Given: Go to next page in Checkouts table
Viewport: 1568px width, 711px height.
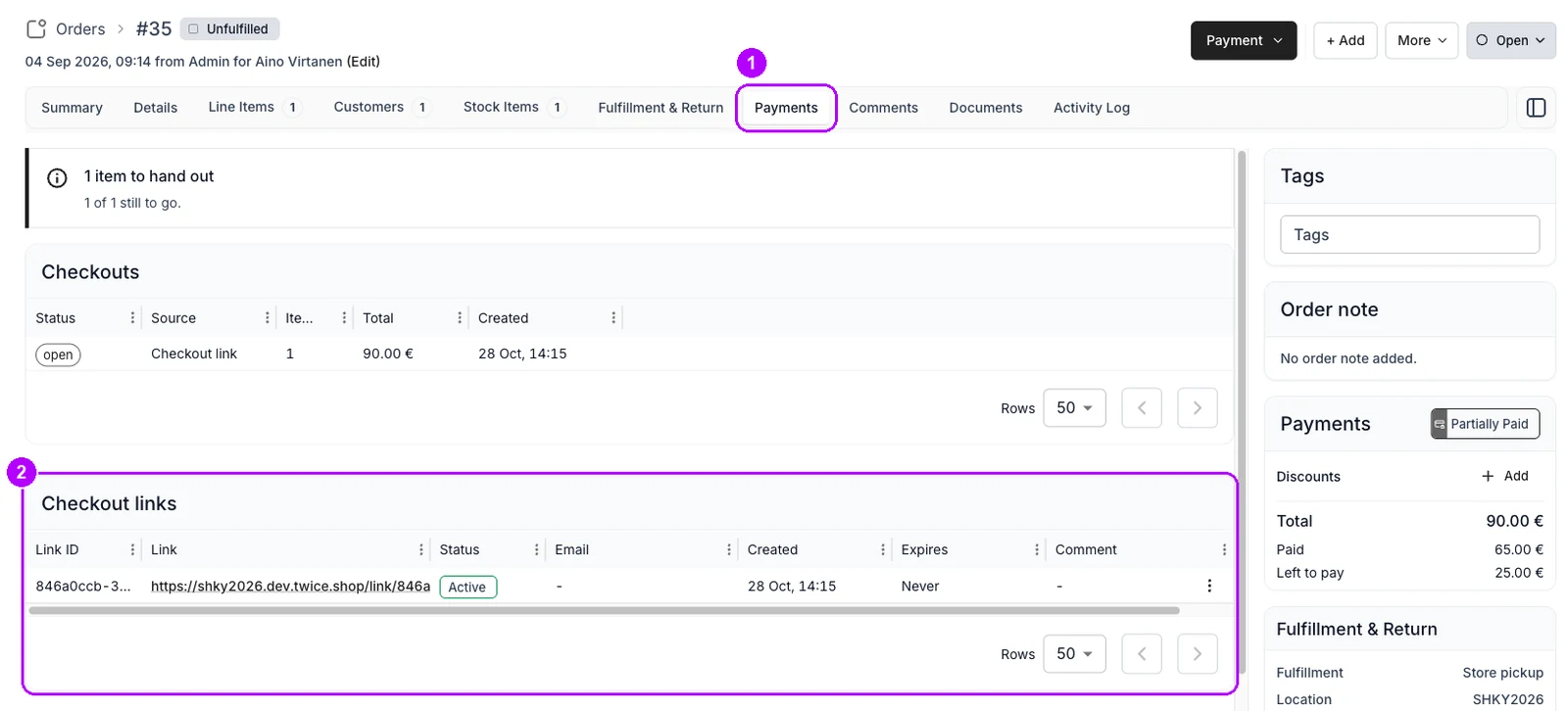Looking at the screenshot, I should tap(1197, 408).
